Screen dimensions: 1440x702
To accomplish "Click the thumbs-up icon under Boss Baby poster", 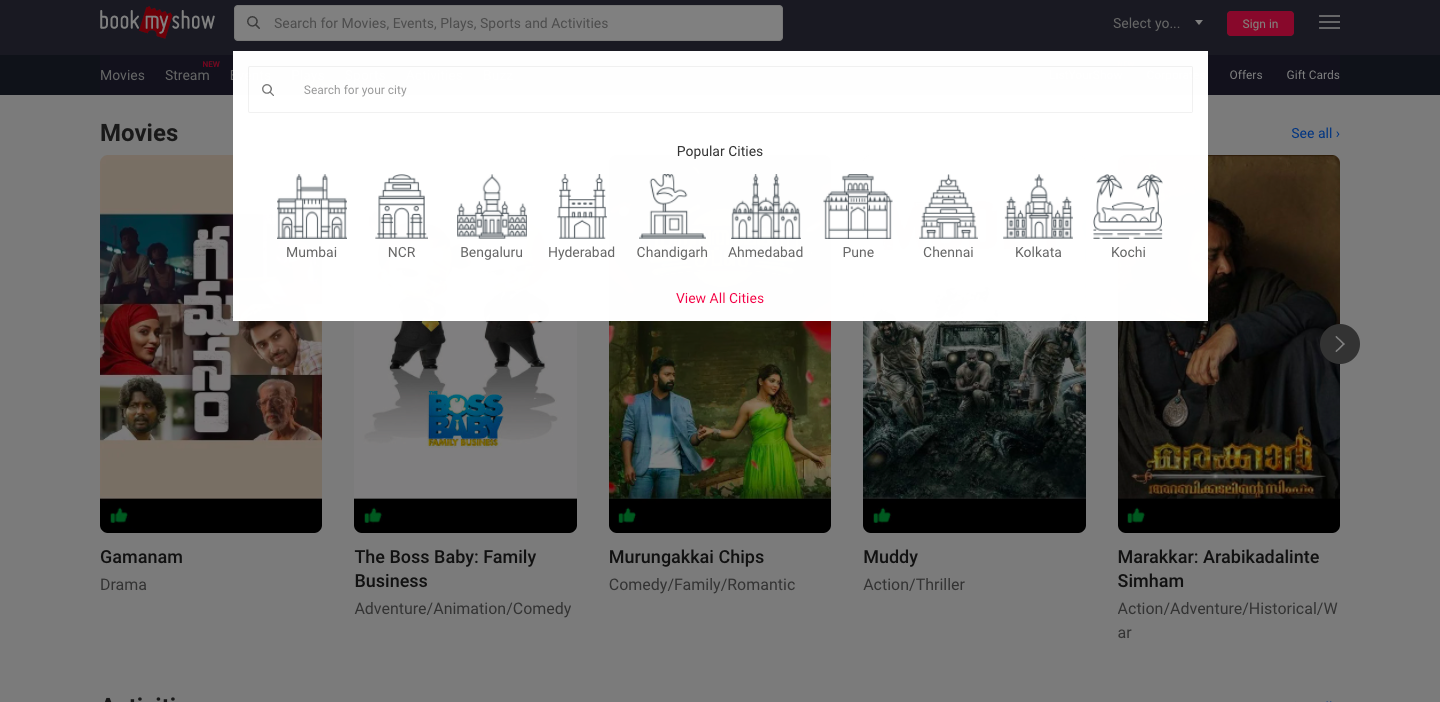I will (x=373, y=516).
